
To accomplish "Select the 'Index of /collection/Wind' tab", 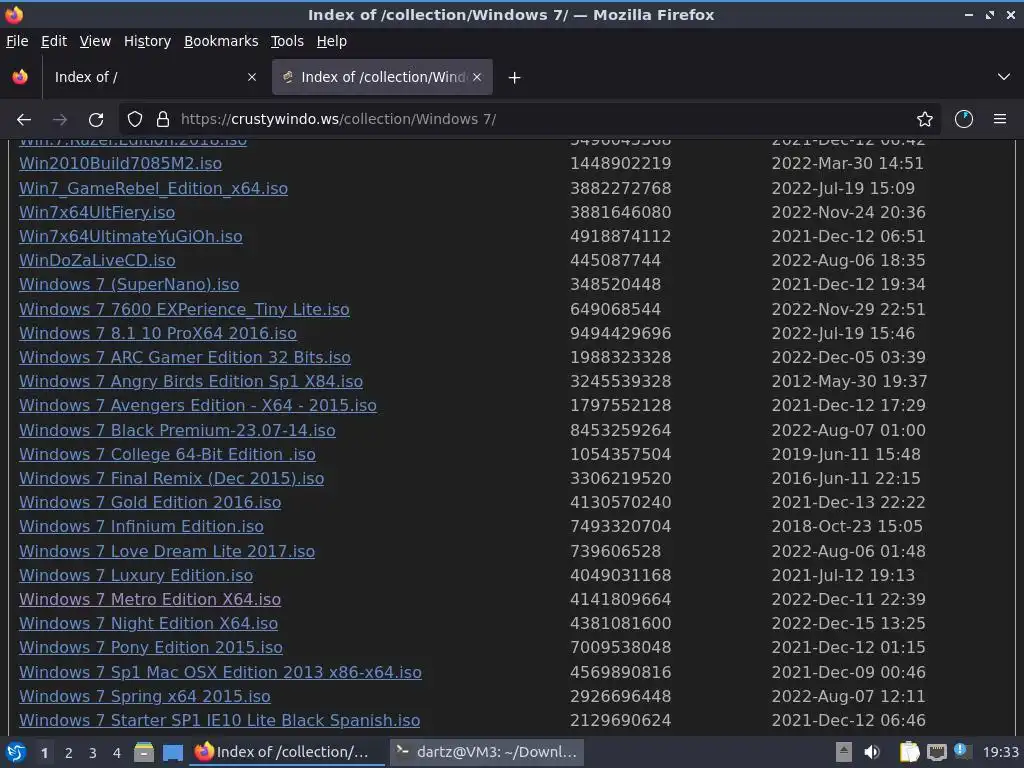I will 382,77.
